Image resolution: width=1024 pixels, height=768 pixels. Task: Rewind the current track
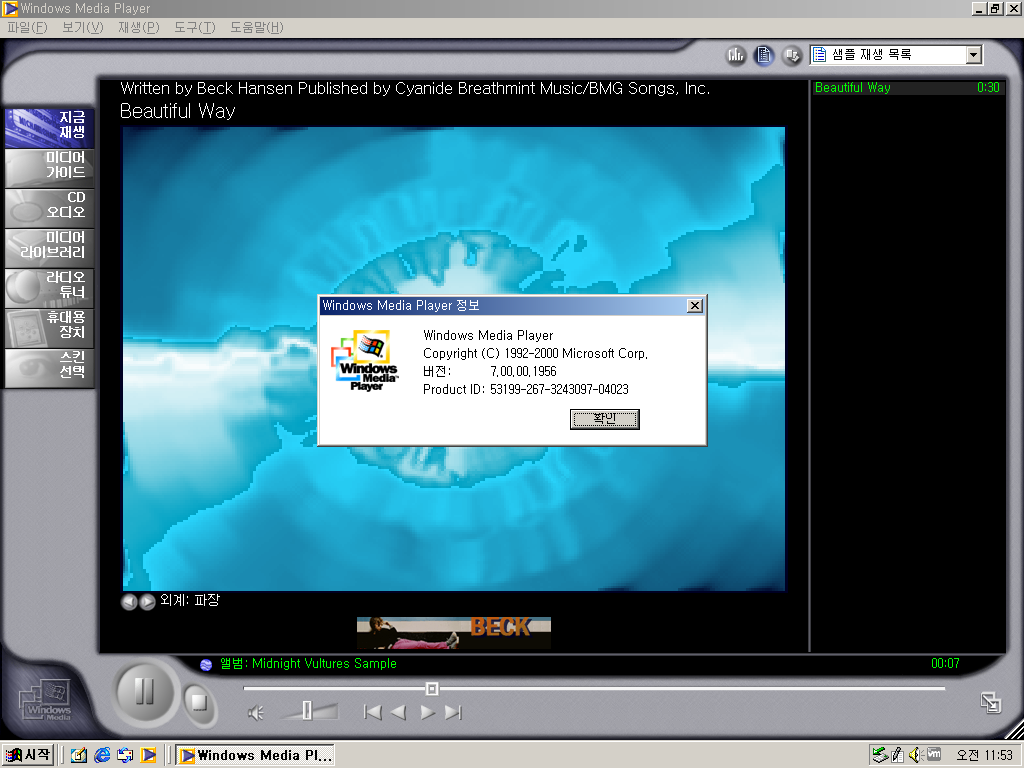[x=398, y=712]
